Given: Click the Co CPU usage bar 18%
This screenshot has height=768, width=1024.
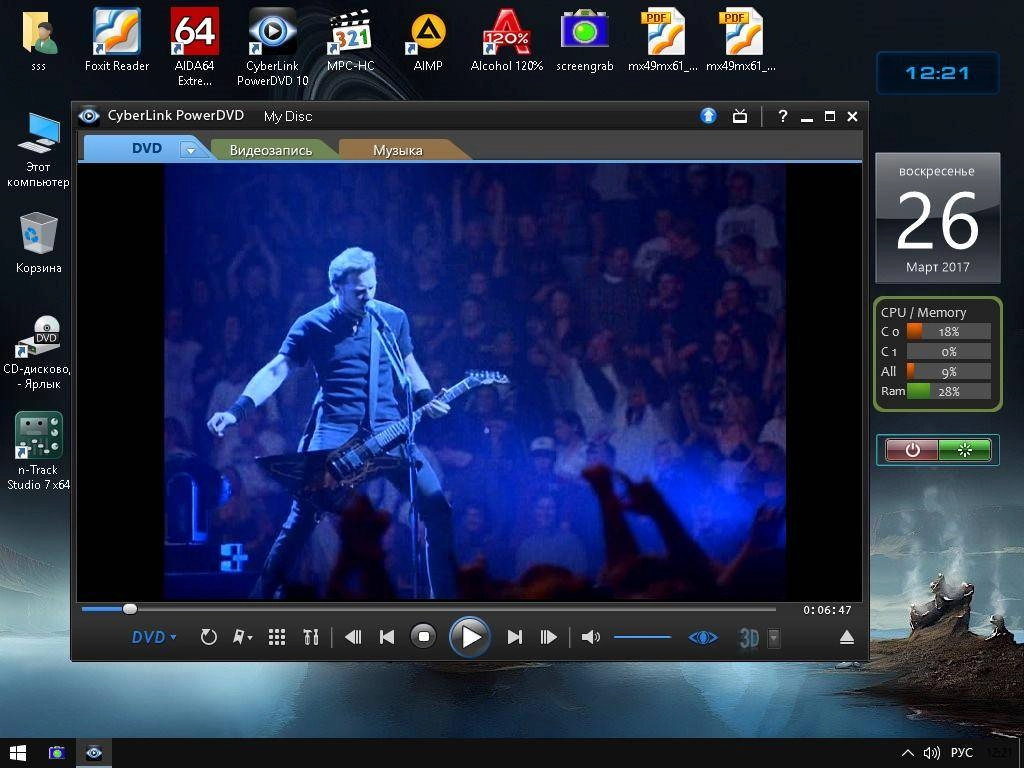Looking at the screenshot, I should pos(949,331).
